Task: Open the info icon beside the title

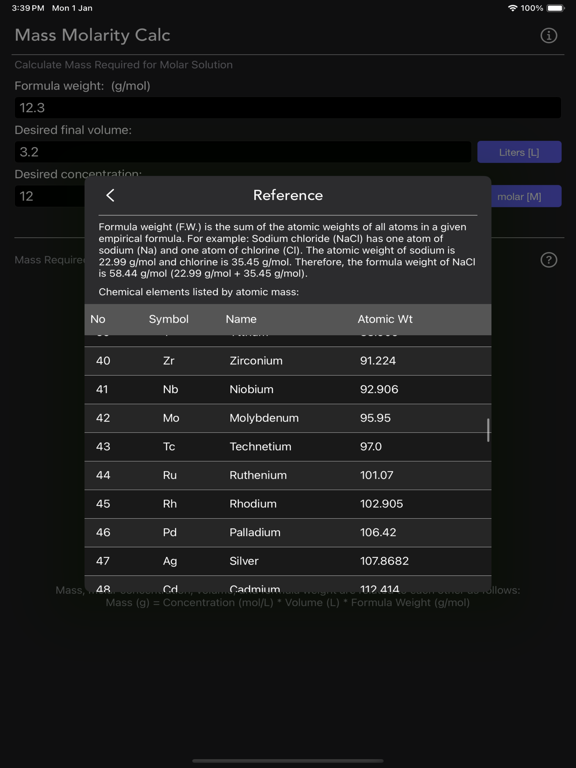Action: coord(549,35)
